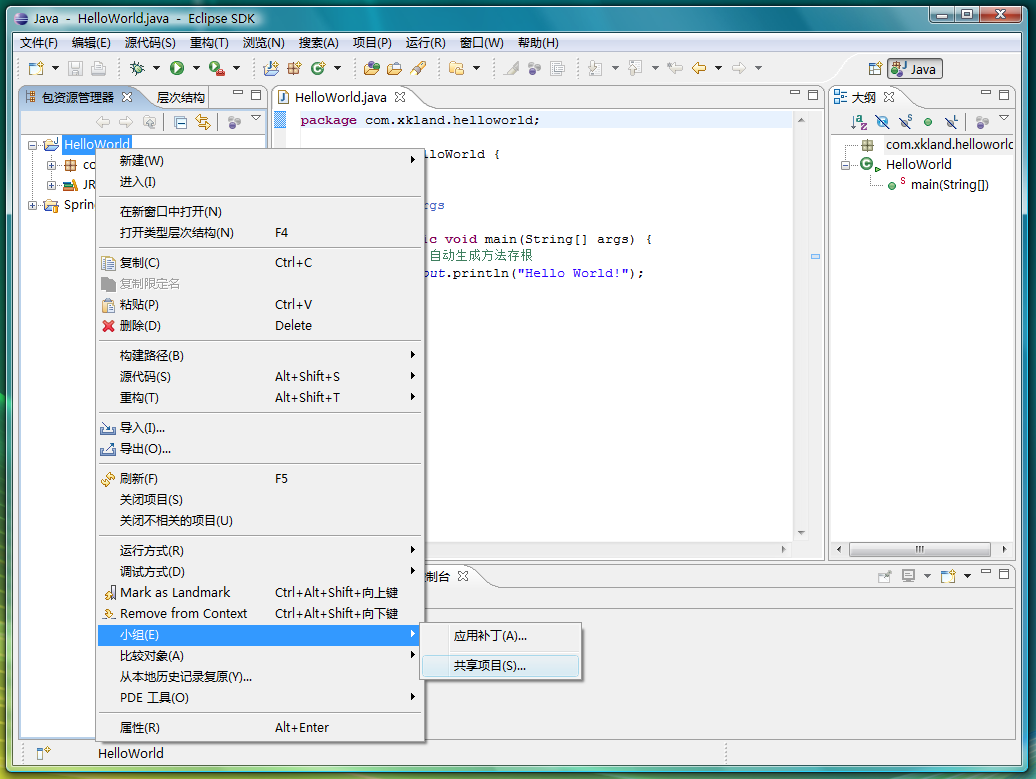Select 新建(W) in context menu
The image size is (1036, 779).
[x=260, y=161]
